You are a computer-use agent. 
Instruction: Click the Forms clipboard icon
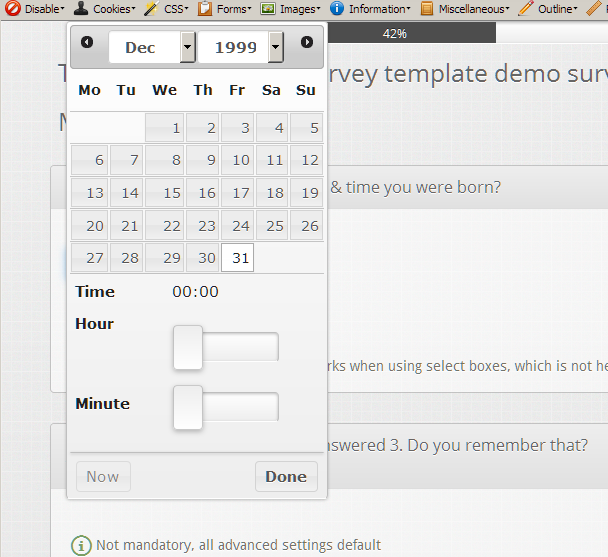click(x=205, y=9)
